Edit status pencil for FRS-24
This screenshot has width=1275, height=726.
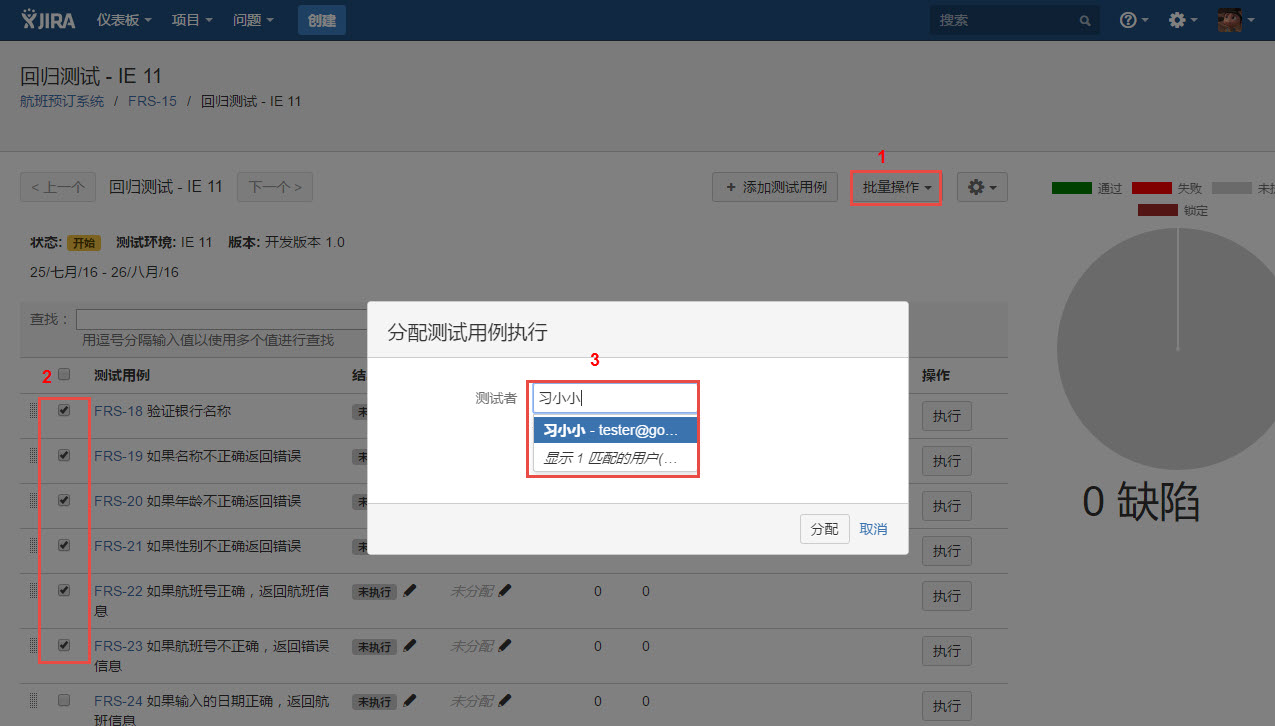click(409, 701)
